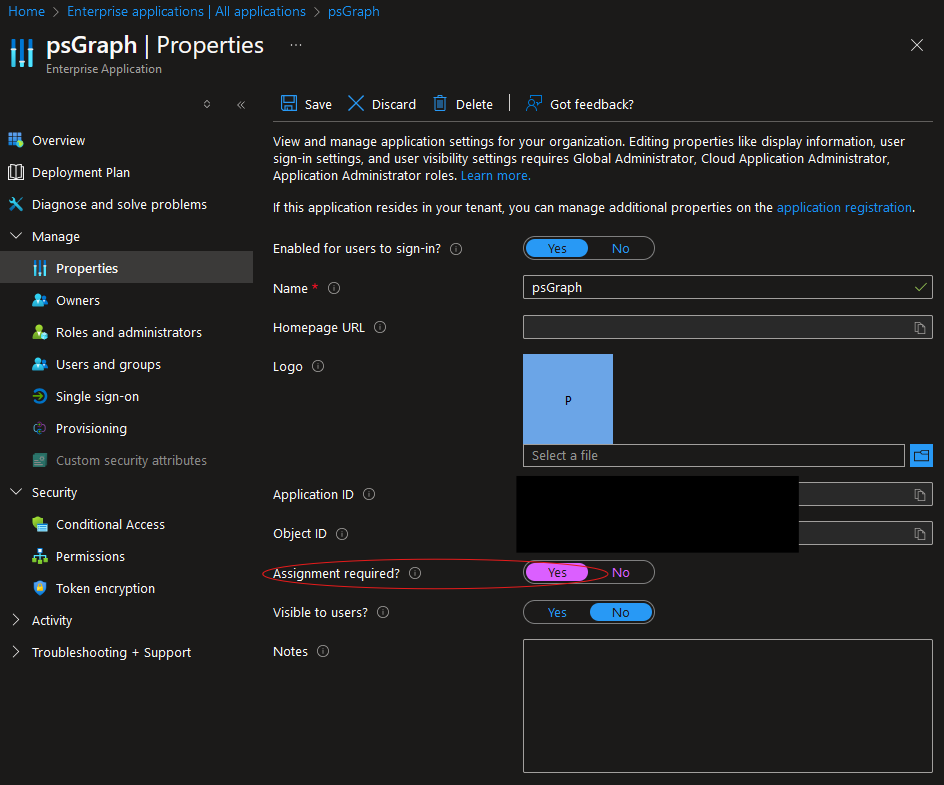Browse for a logo using the folder icon
944x785 pixels.
click(921, 455)
